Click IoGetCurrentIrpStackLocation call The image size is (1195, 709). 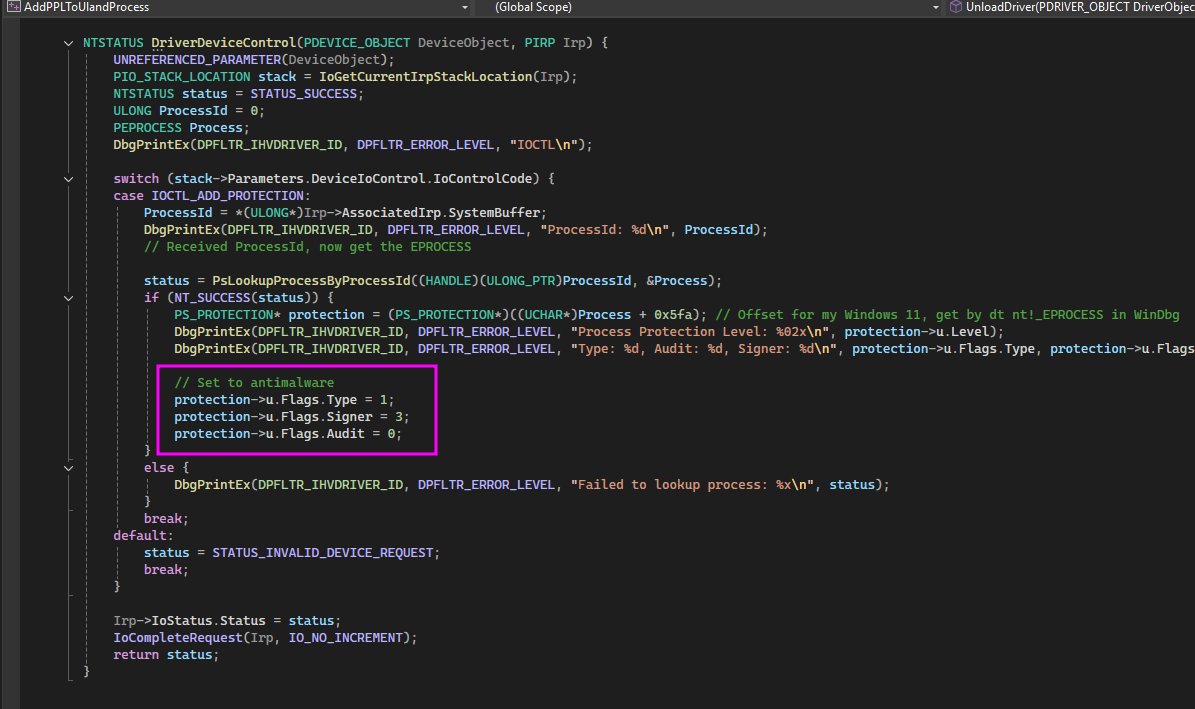click(x=425, y=76)
